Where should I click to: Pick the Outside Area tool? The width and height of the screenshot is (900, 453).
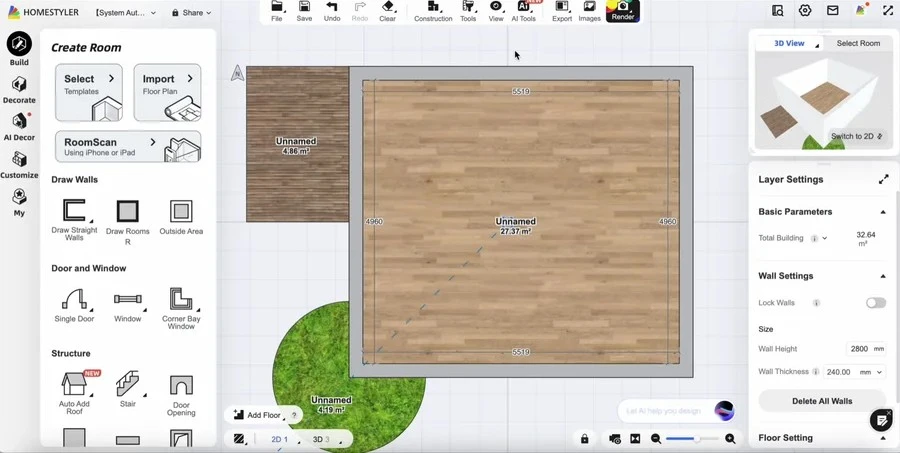point(181,212)
